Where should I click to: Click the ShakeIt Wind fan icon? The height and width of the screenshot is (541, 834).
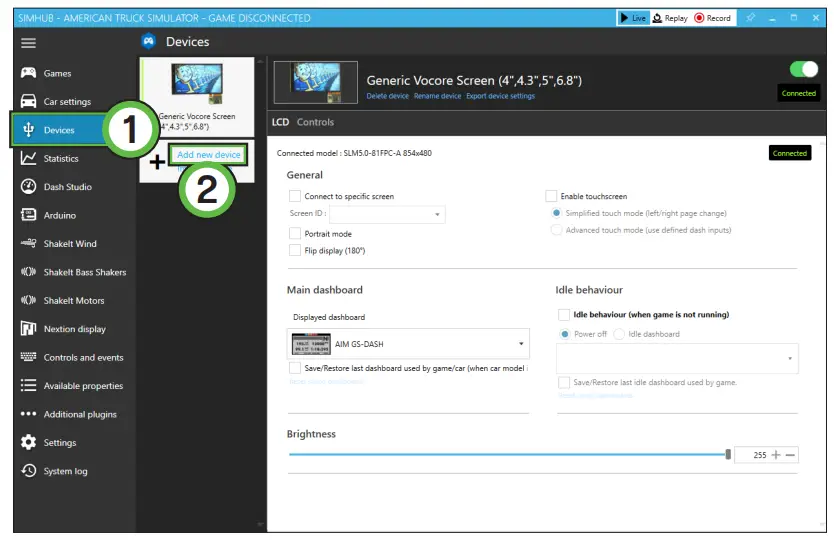pos(28,243)
